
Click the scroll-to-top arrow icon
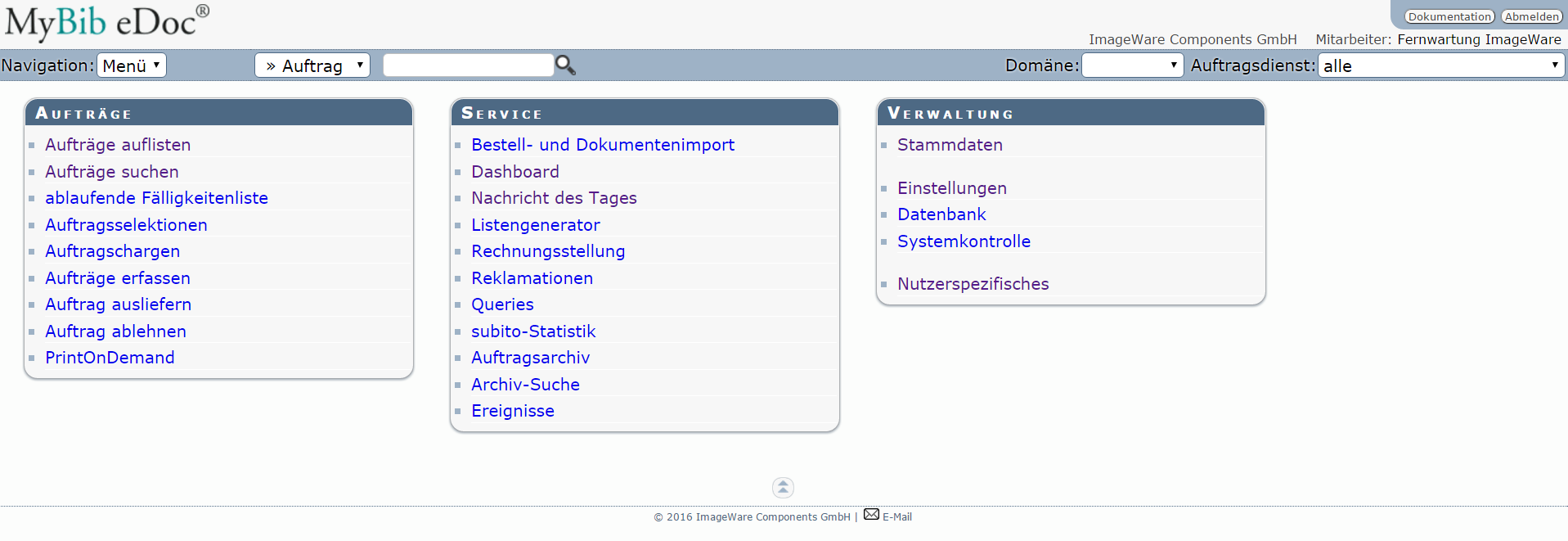click(783, 488)
